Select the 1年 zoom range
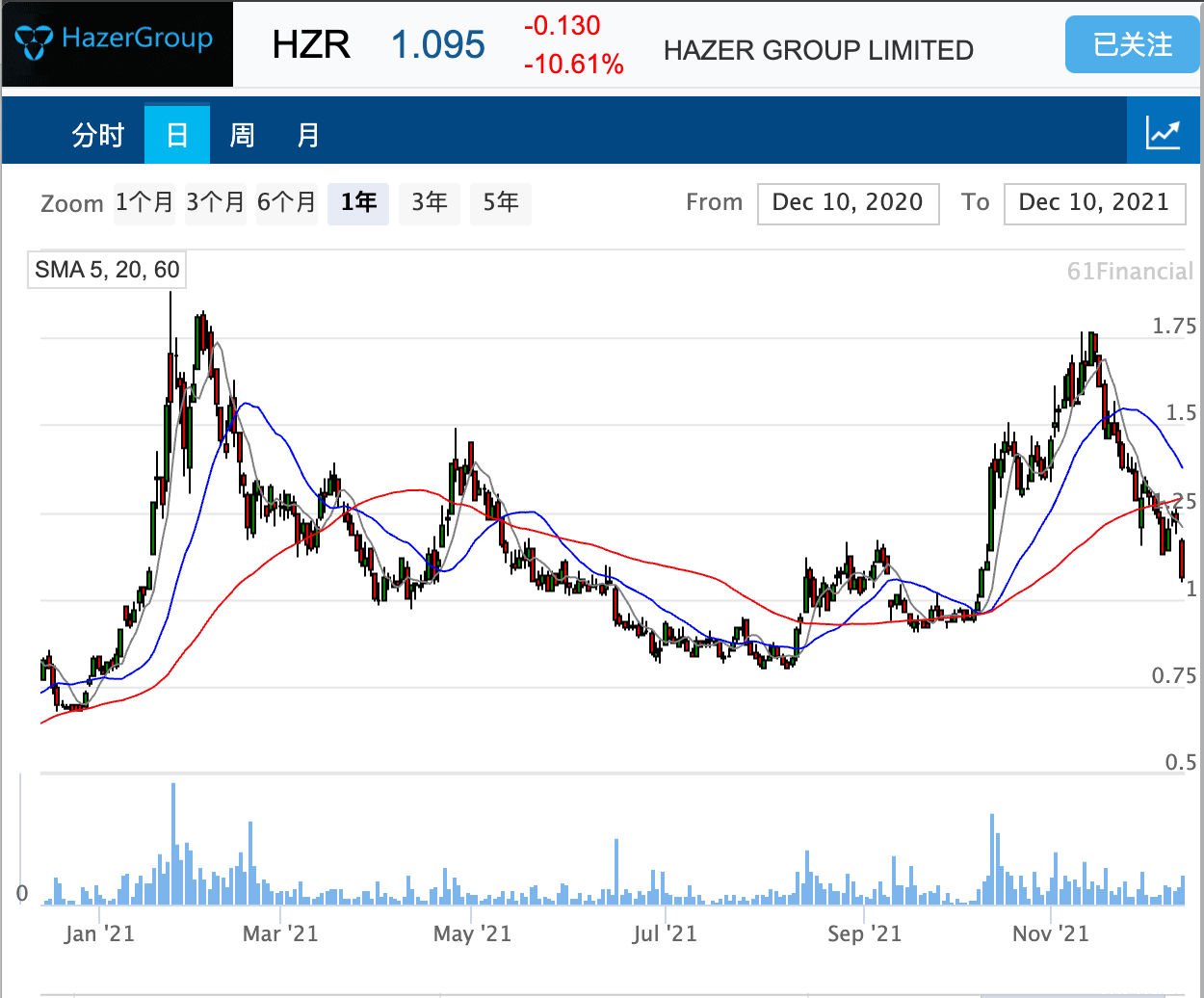1204x998 pixels. 358,203
